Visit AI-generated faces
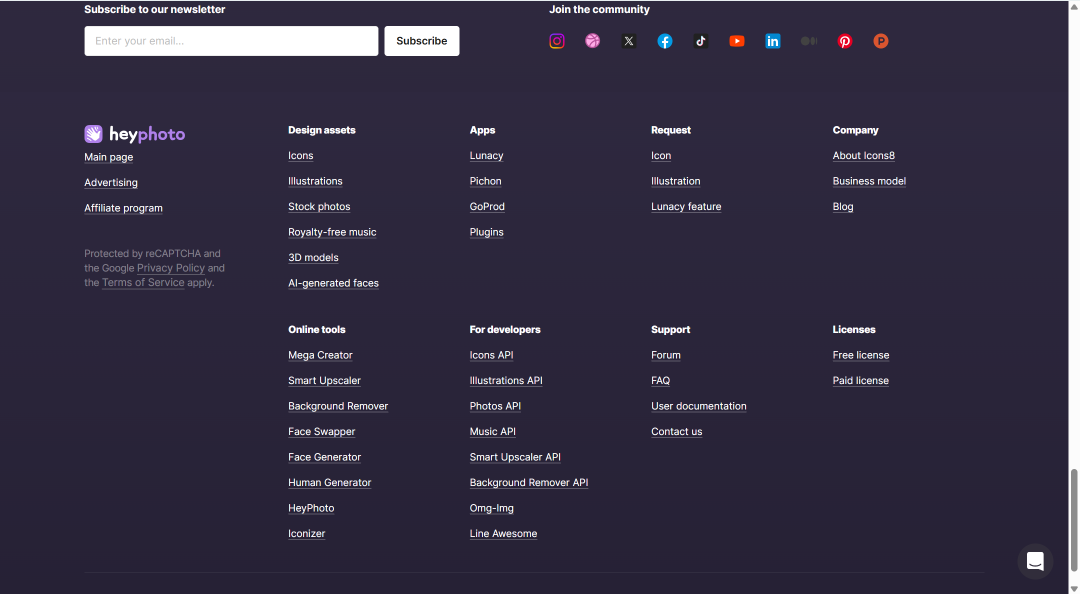Image resolution: width=1080 pixels, height=594 pixels. click(x=333, y=283)
